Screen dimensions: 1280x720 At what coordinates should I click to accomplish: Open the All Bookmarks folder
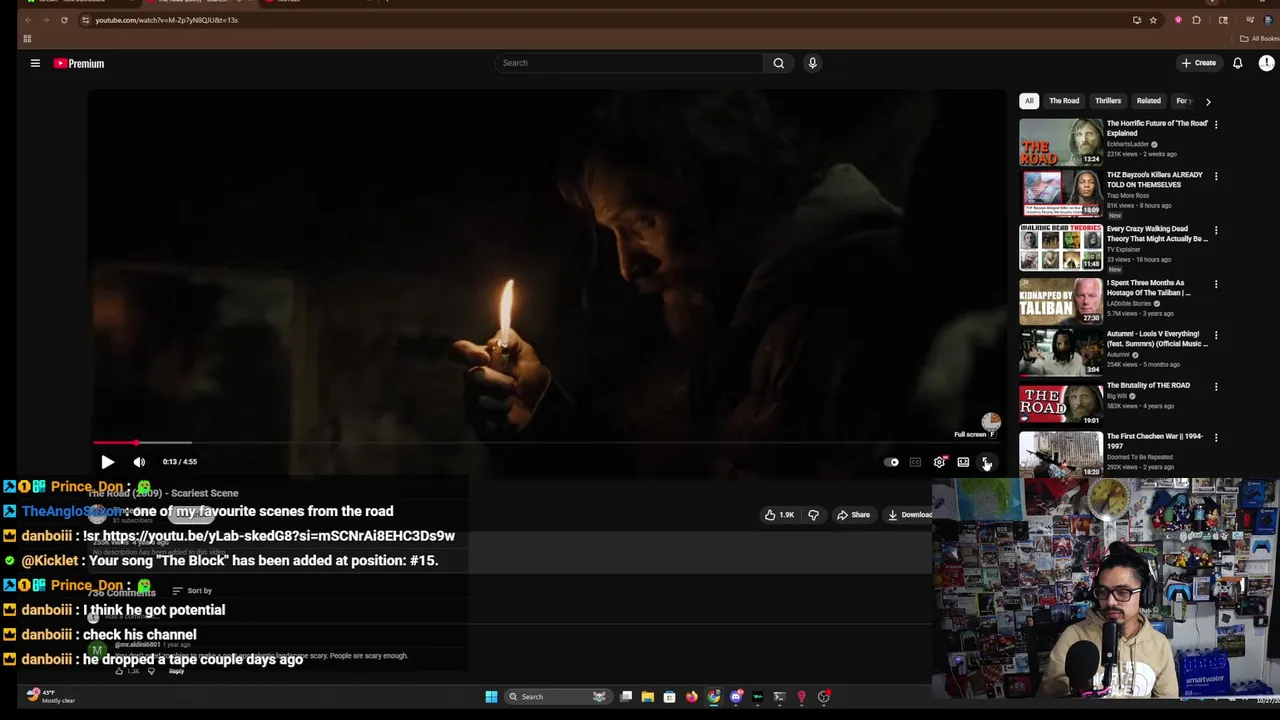tap(1258, 39)
